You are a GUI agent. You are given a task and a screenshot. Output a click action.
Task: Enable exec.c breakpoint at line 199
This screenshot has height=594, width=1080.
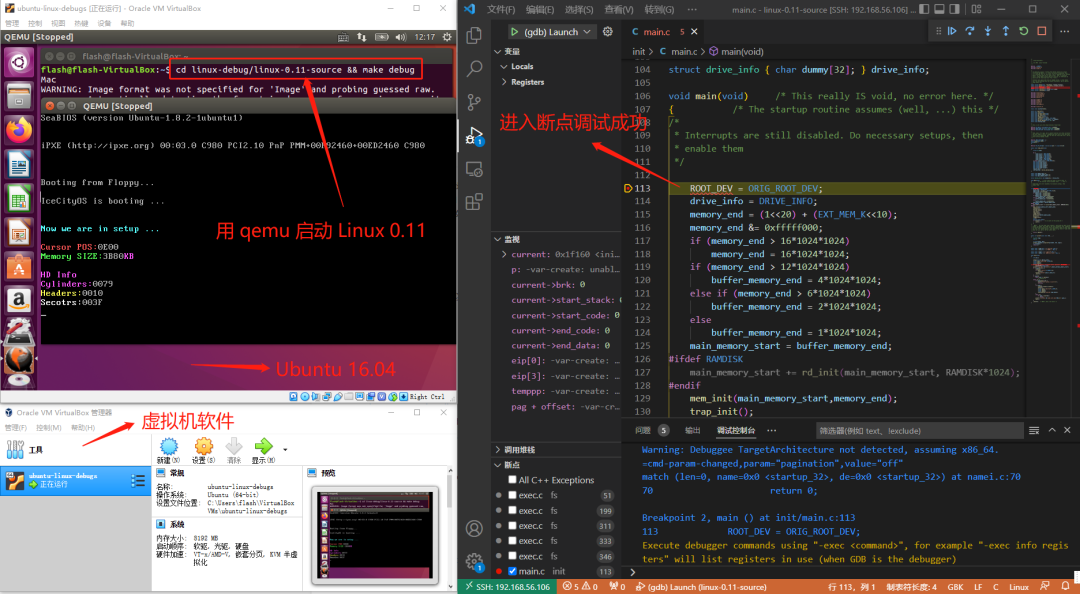512,510
